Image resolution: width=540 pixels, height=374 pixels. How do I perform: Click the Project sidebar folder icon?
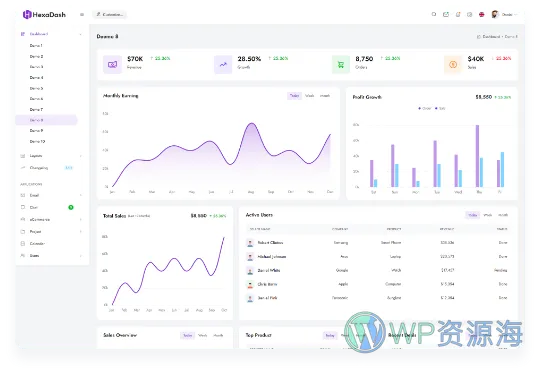(x=23, y=231)
